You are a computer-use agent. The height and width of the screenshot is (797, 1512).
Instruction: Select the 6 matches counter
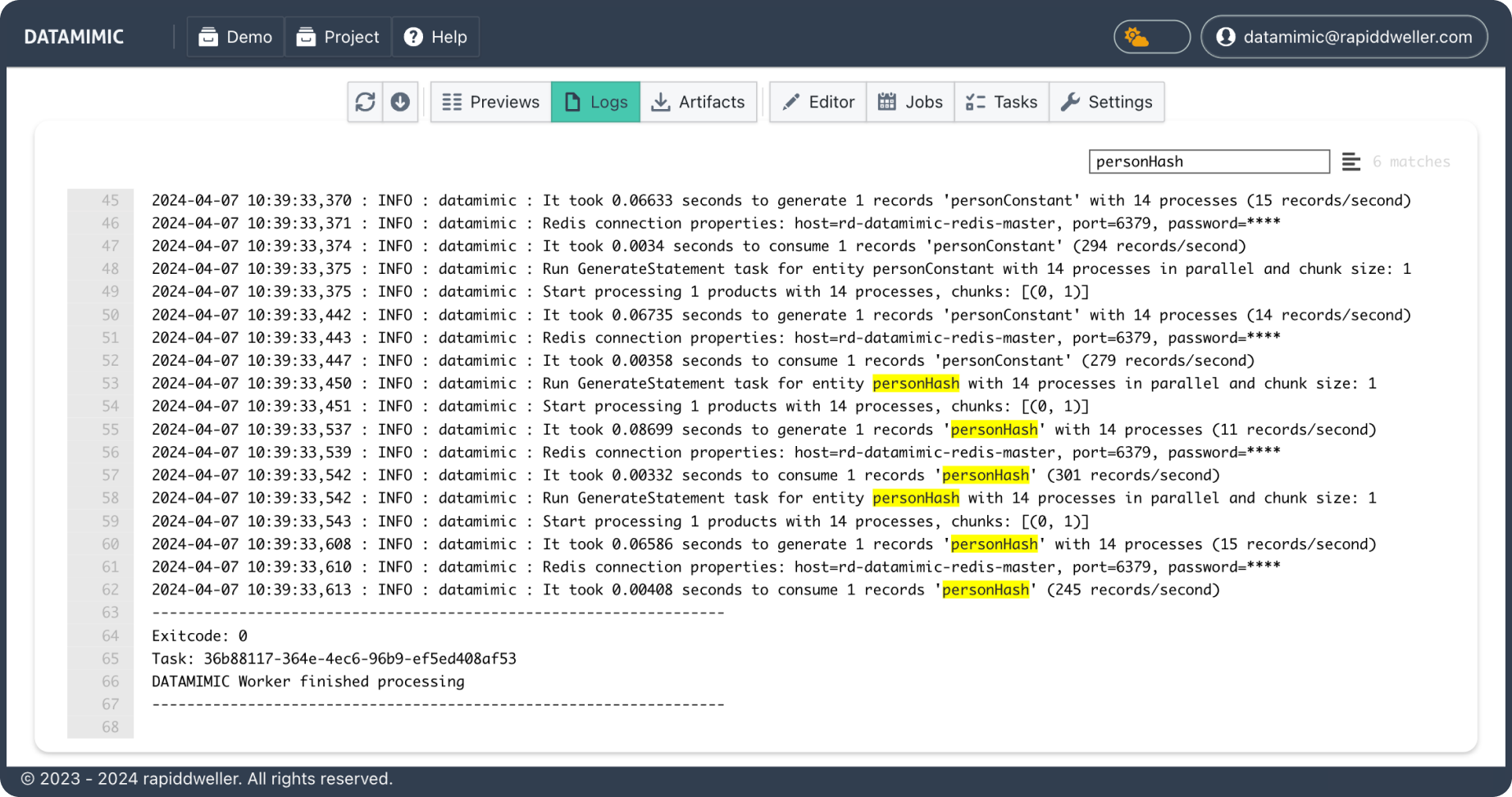(x=1412, y=162)
